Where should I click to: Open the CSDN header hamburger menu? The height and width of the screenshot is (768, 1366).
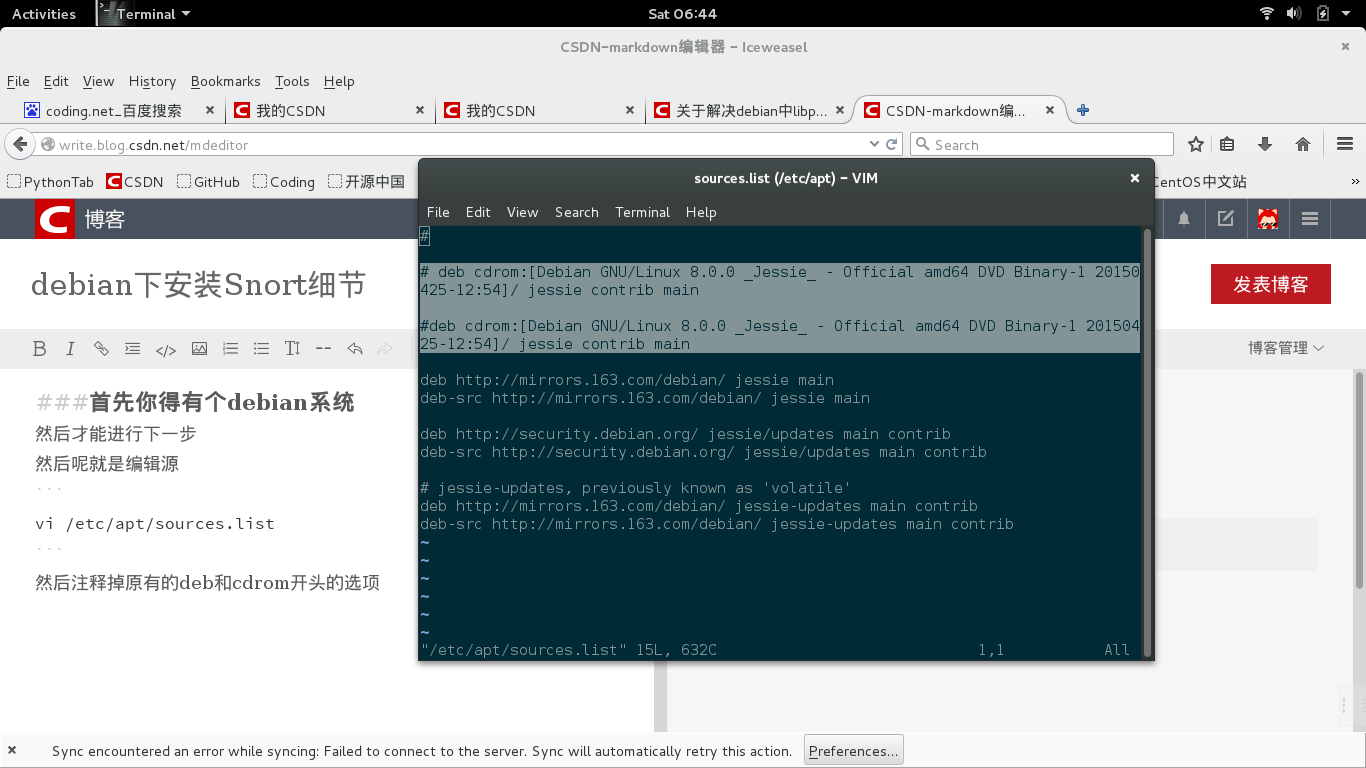pyautogui.click(x=1310, y=219)
